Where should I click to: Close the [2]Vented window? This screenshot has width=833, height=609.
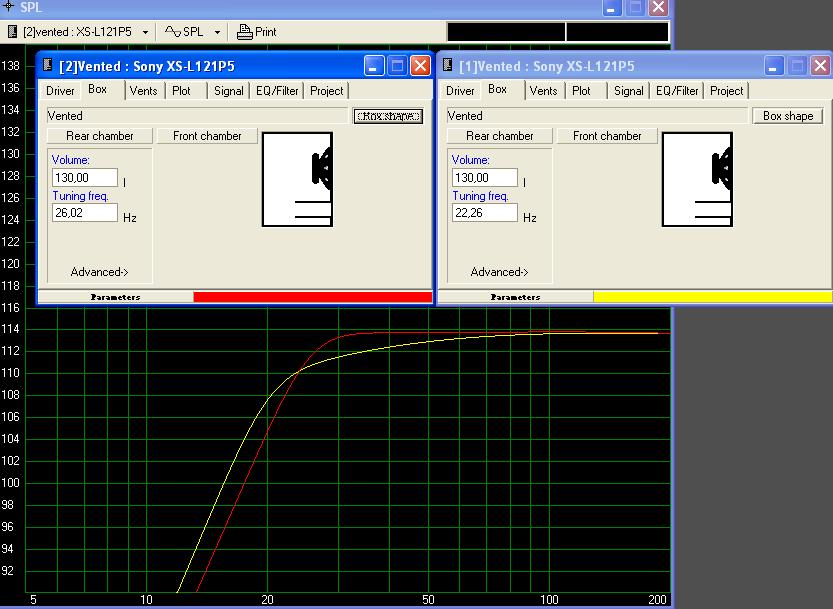(x=420, y=66)
